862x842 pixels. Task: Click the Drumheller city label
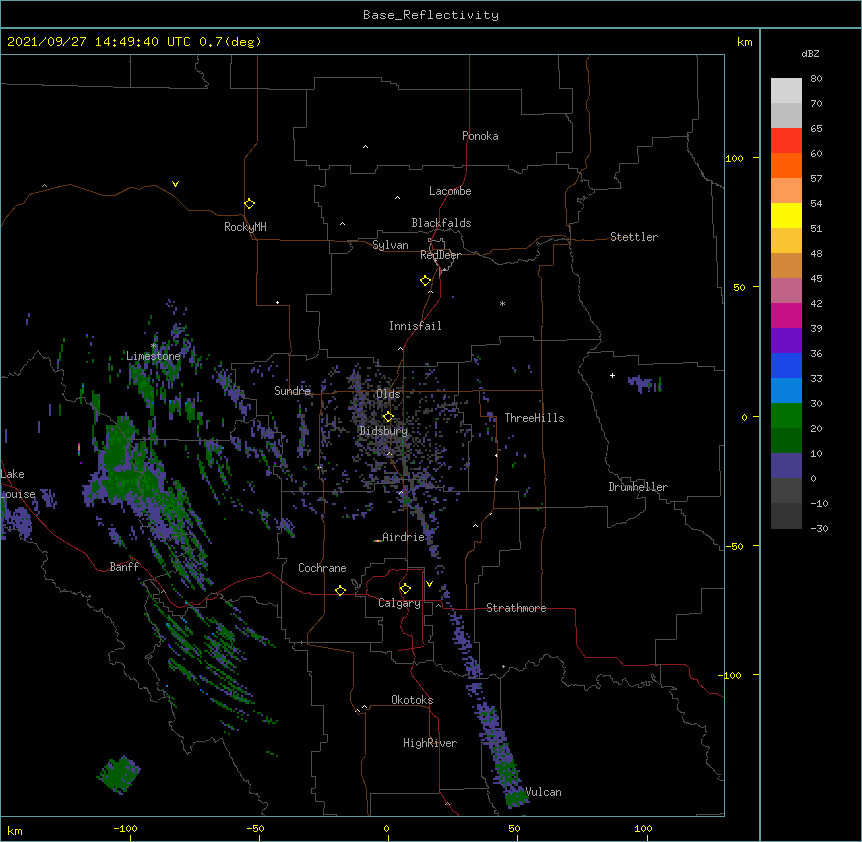coord(638,487)
